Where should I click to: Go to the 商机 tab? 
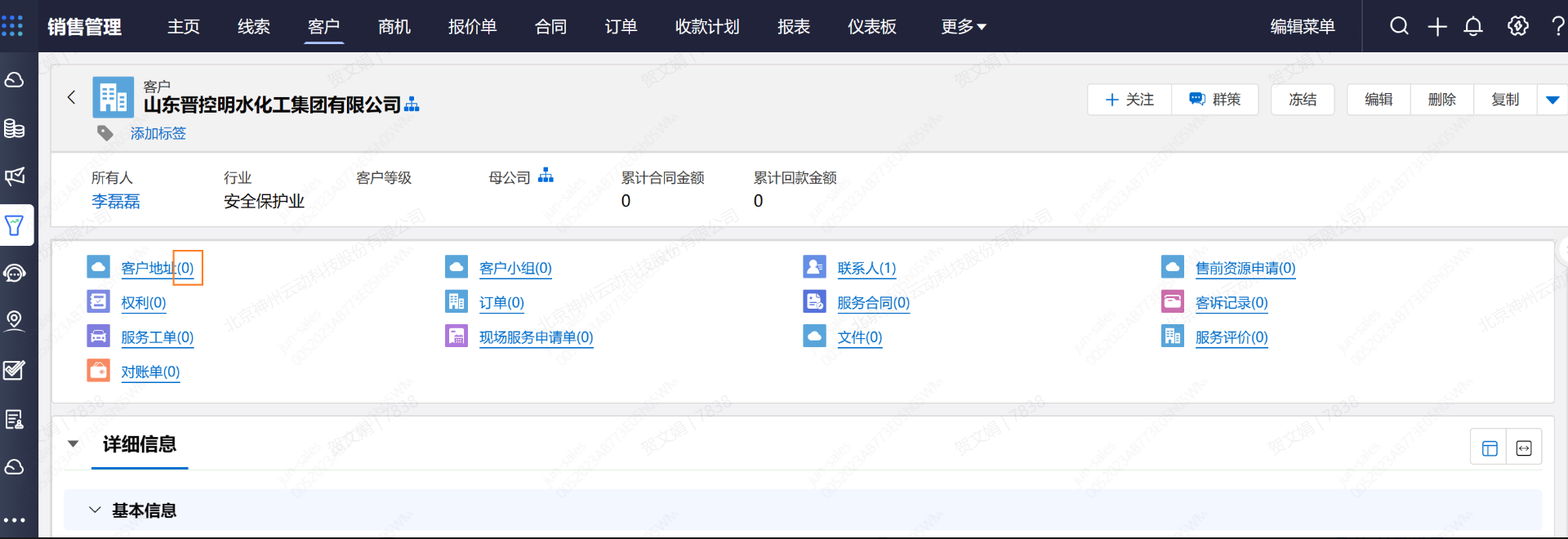coord(394,27)
